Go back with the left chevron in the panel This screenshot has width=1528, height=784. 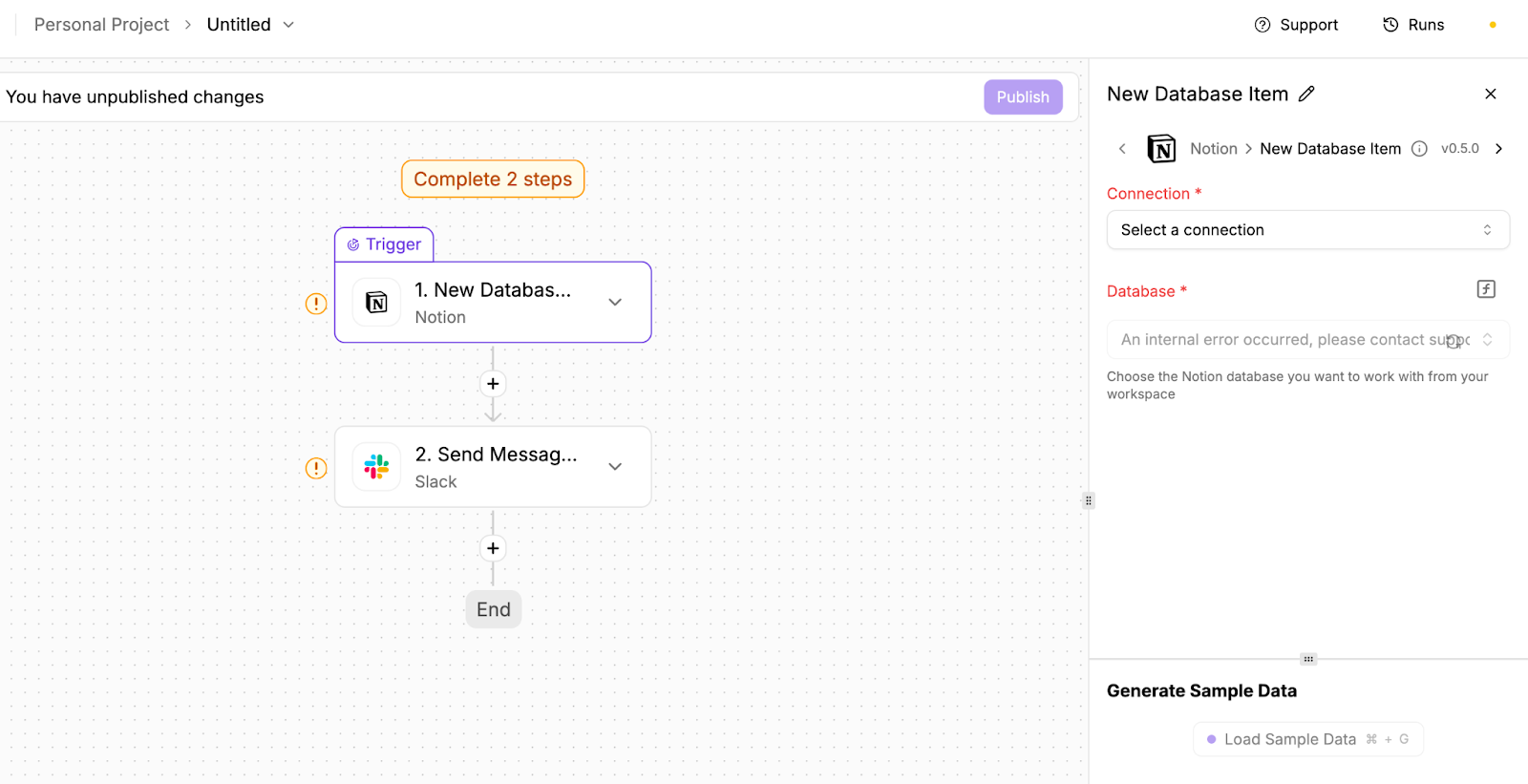pos(1123,148)
